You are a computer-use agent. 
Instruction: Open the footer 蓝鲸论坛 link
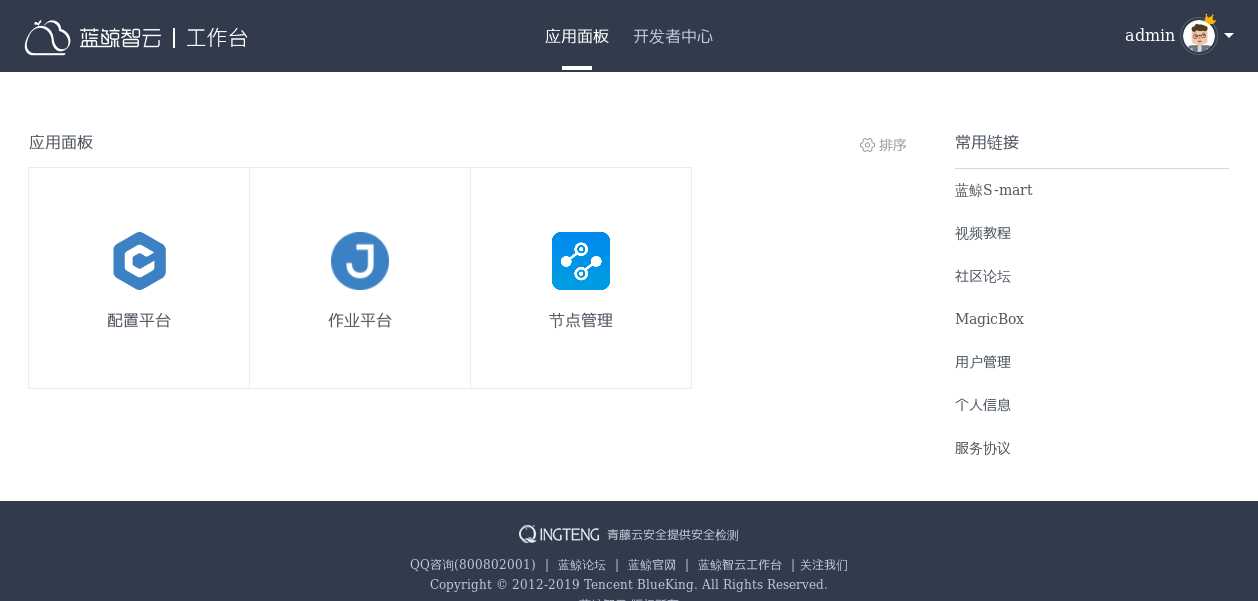point(582,565)
